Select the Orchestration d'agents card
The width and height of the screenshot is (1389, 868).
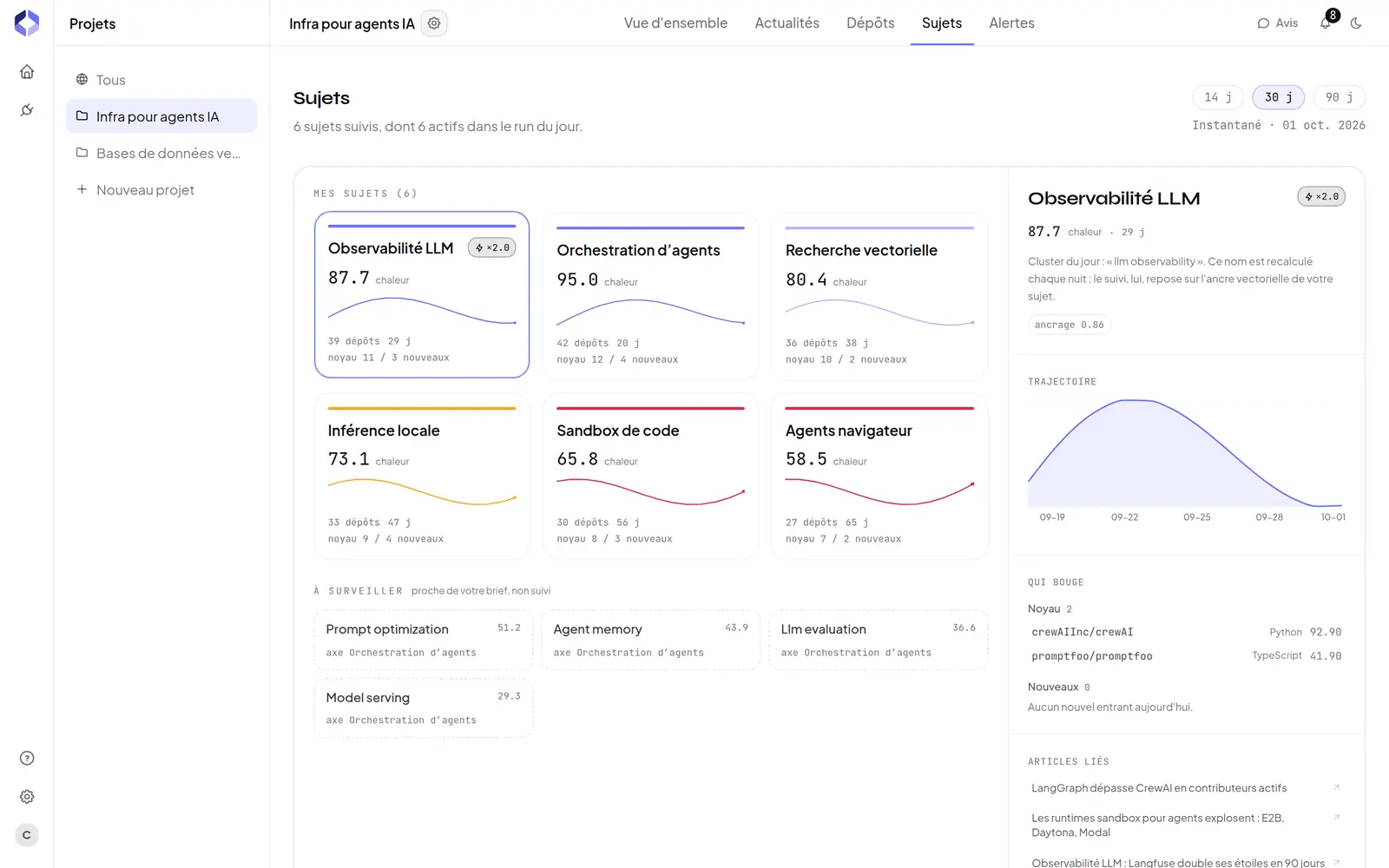point(650,296)
